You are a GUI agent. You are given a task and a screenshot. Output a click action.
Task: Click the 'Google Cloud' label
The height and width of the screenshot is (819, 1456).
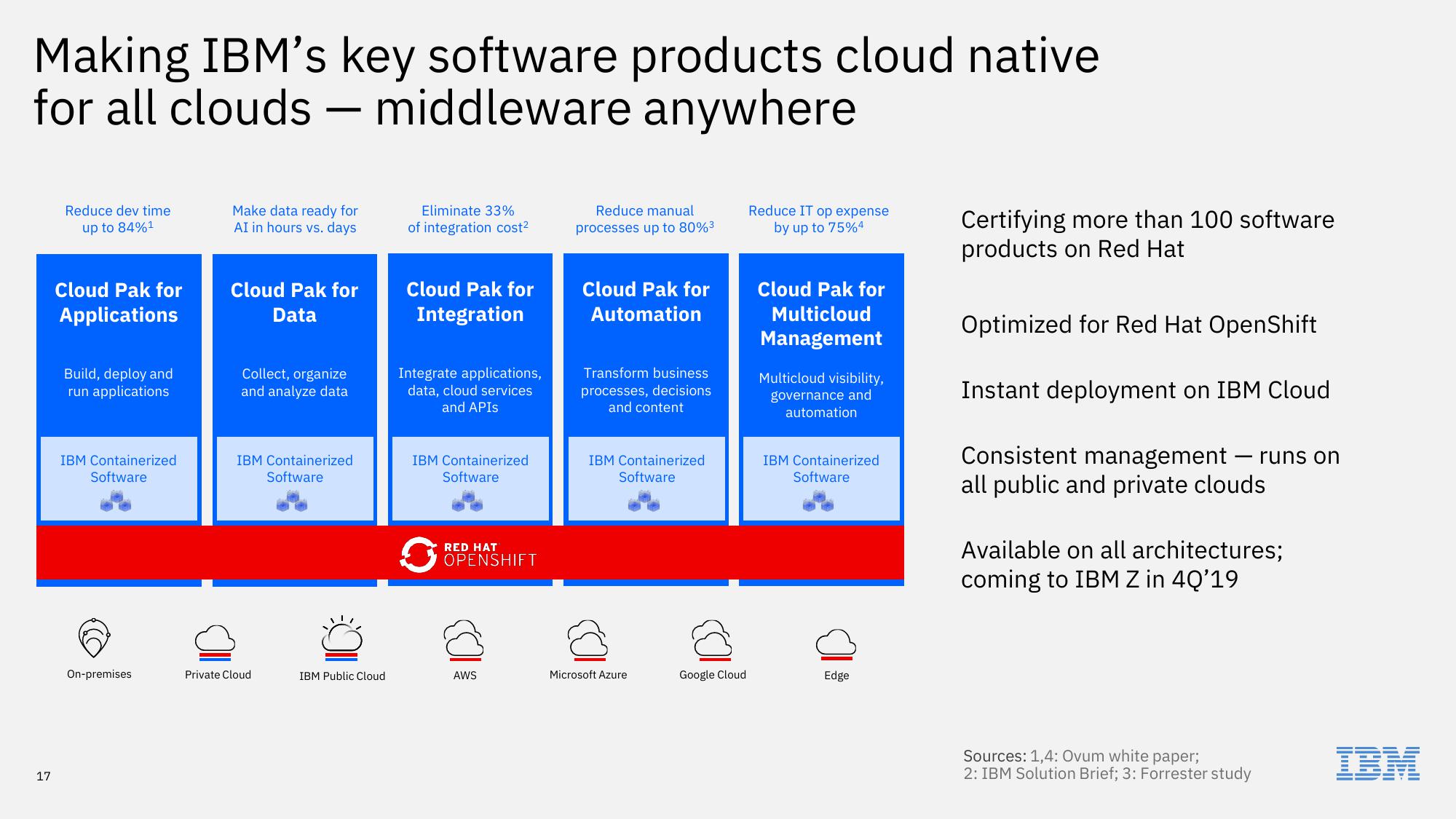click(713, 675)
